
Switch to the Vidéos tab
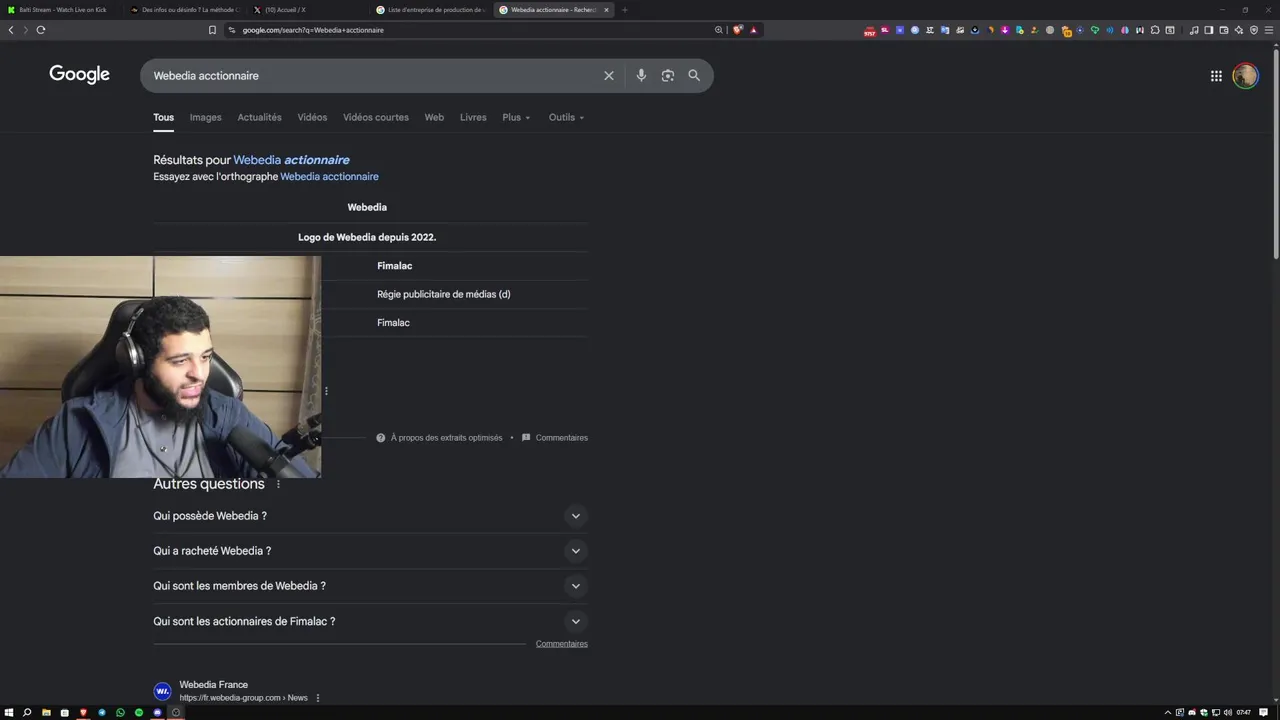tap(312, 117)
